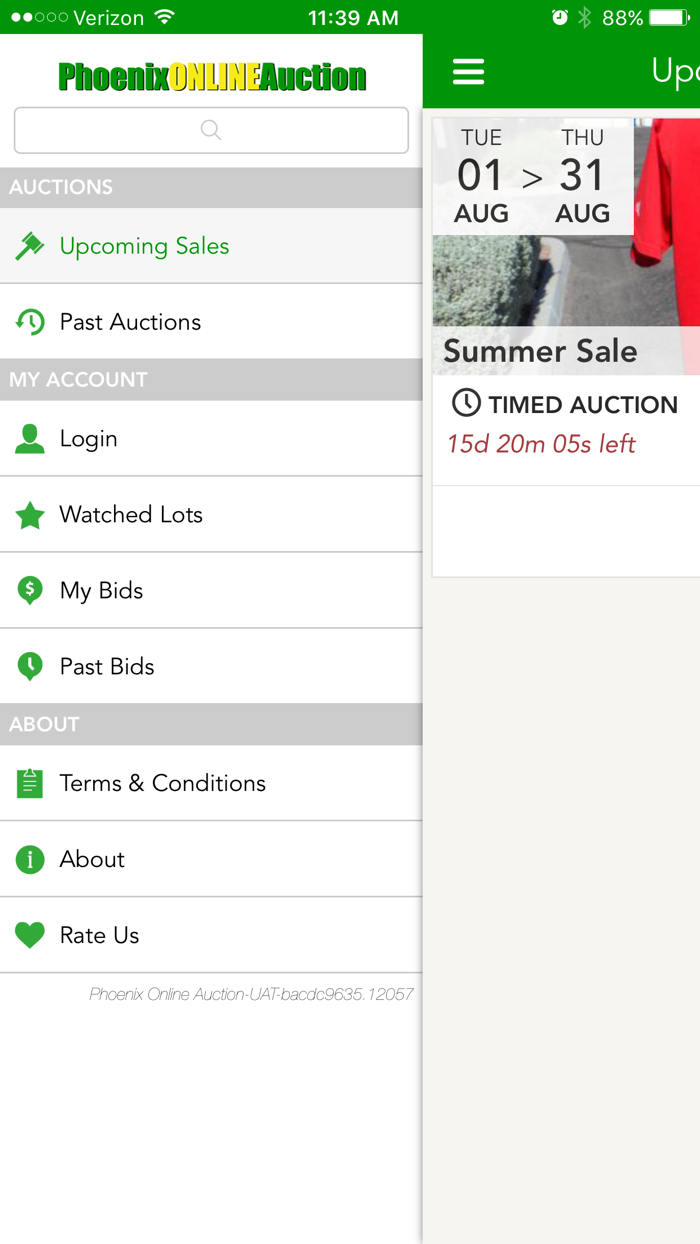Tap the Past Bids clock icon
This screenshot has height=1244, width=700.
pos(30,666)
